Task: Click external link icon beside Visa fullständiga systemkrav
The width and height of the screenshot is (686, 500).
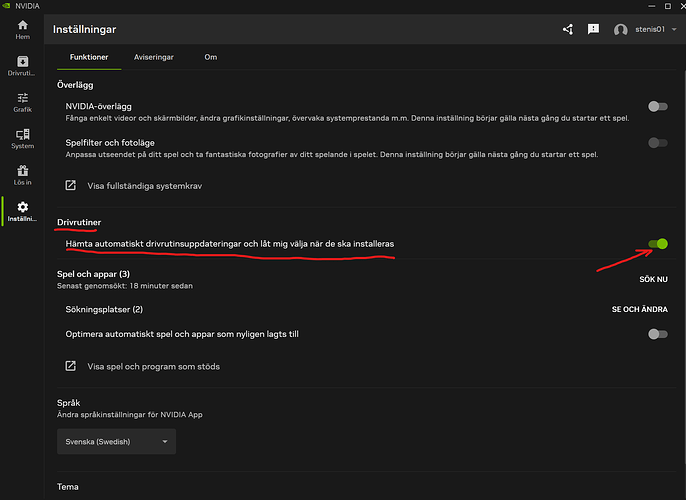Action: tap(70, 185)
